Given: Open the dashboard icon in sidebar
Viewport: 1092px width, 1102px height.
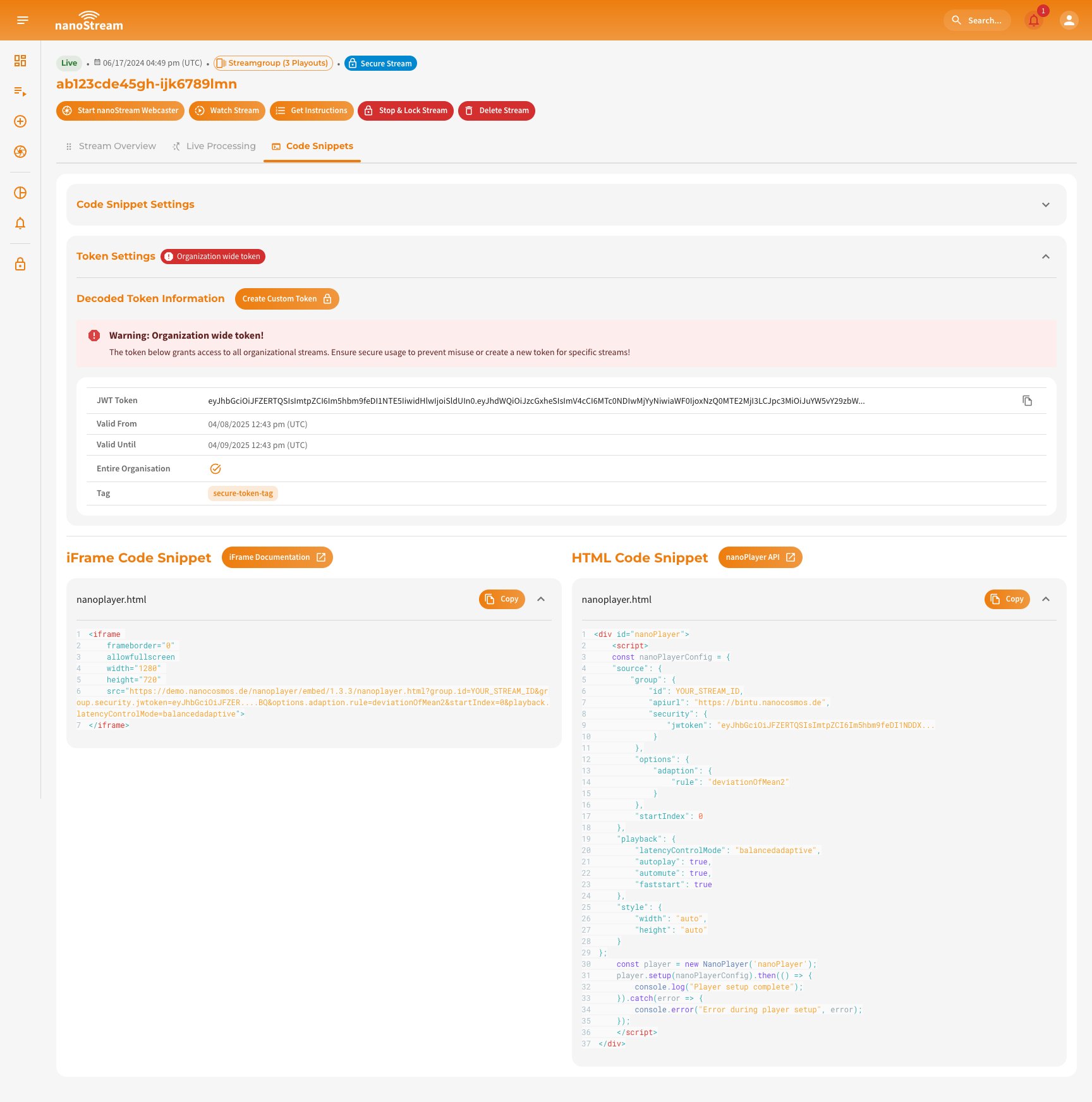Looking at the screenshot, I should 20,61.
